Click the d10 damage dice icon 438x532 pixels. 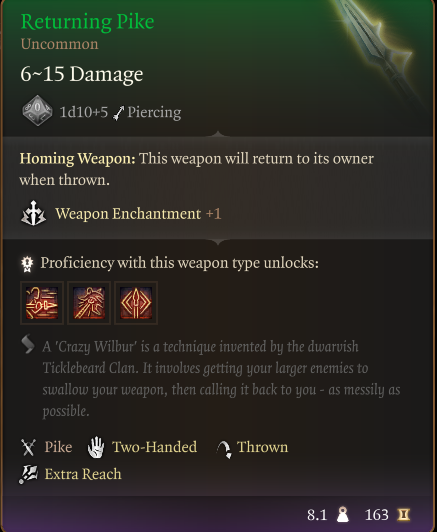(37, 111)
